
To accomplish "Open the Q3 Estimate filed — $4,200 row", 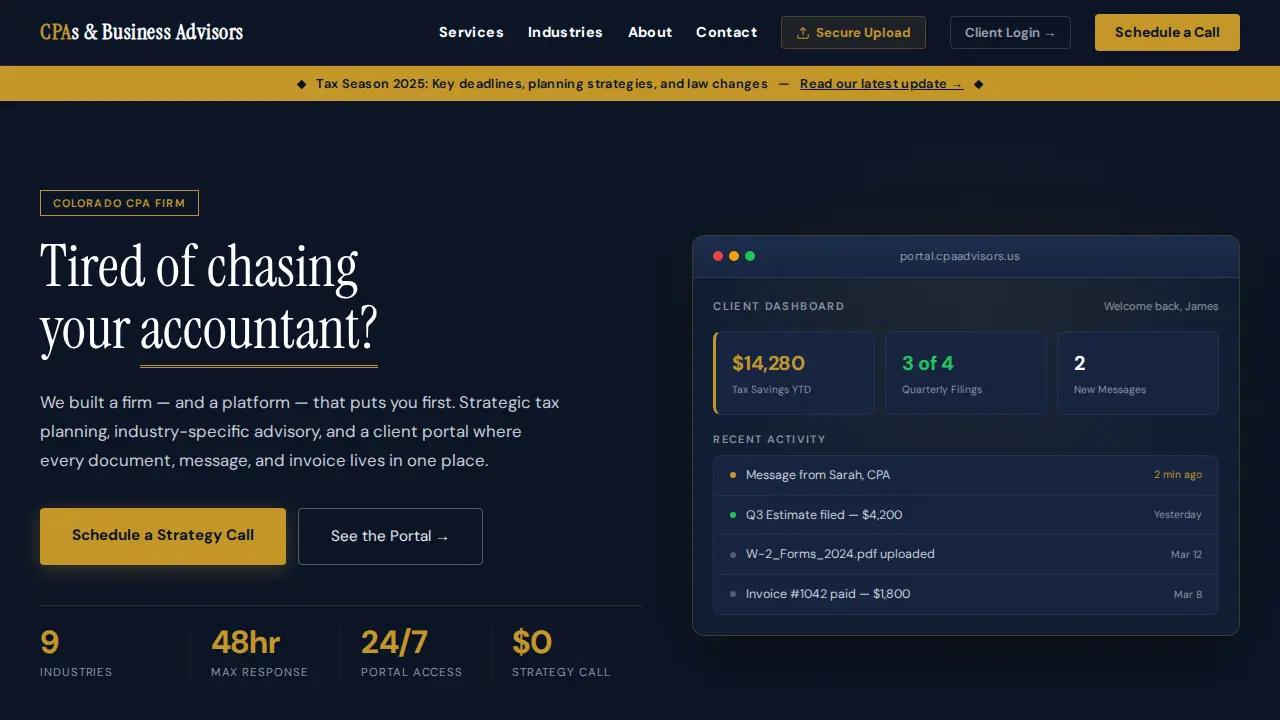I will (x=966, y=515).
